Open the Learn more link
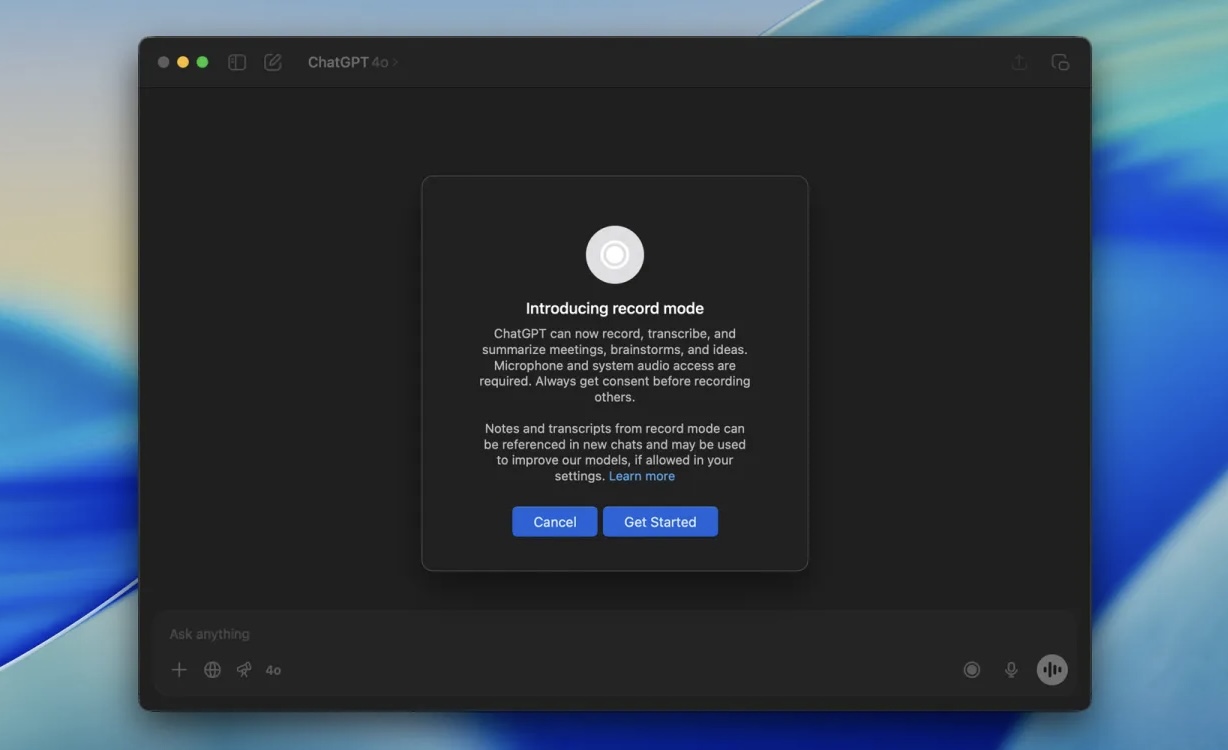Screen dimensions: 1228x750 [642, 476]
